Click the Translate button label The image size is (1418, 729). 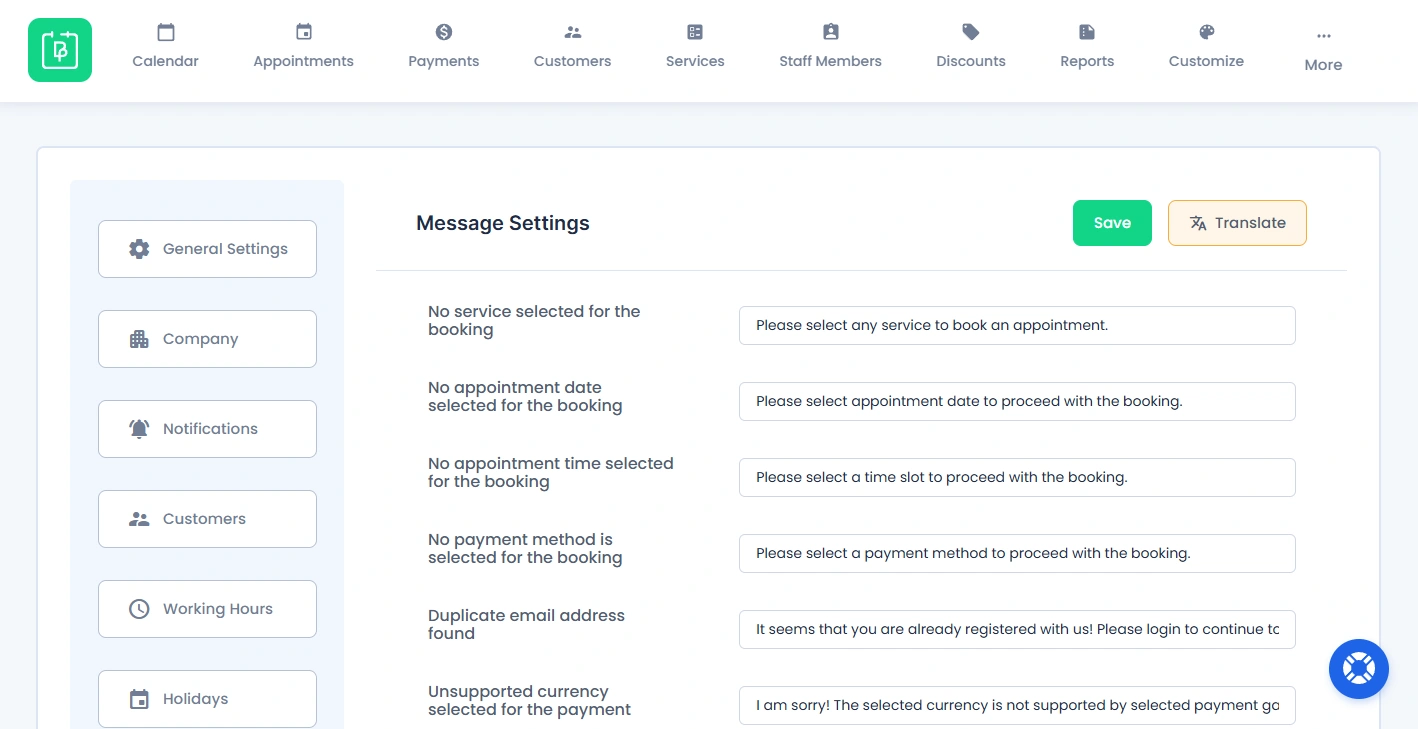[x=1250, y=223]
